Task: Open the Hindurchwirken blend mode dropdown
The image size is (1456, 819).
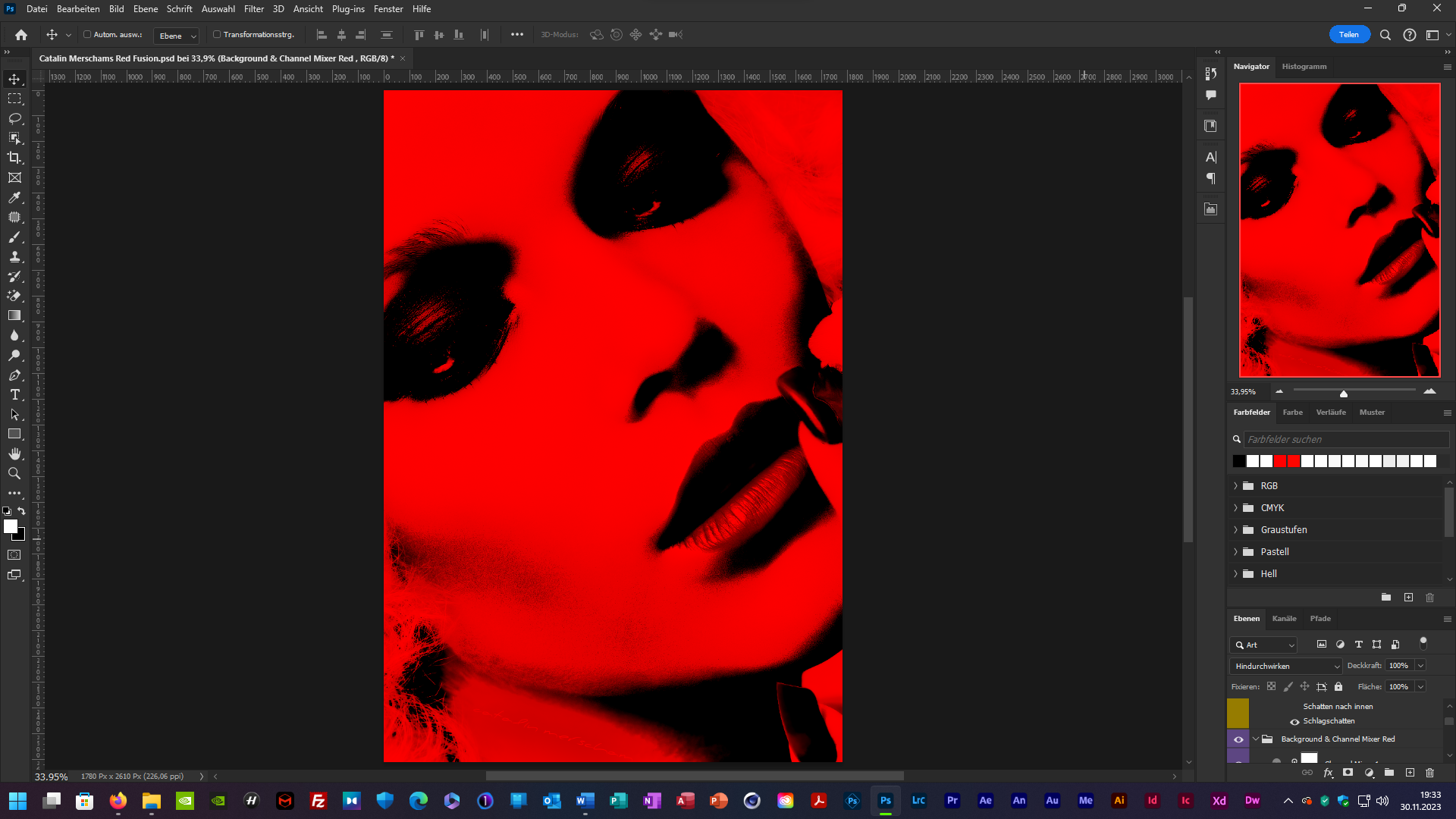Action: 1287,666
